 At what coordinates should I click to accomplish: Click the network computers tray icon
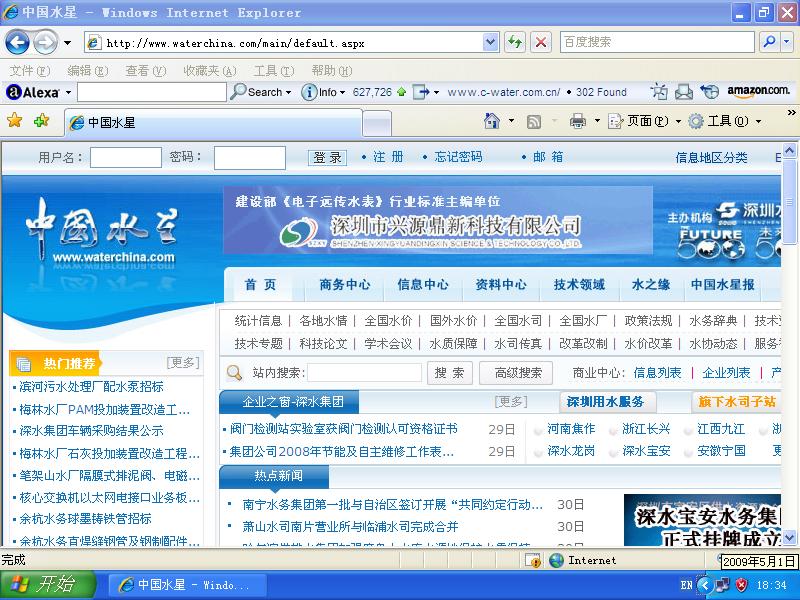(722, 585)
